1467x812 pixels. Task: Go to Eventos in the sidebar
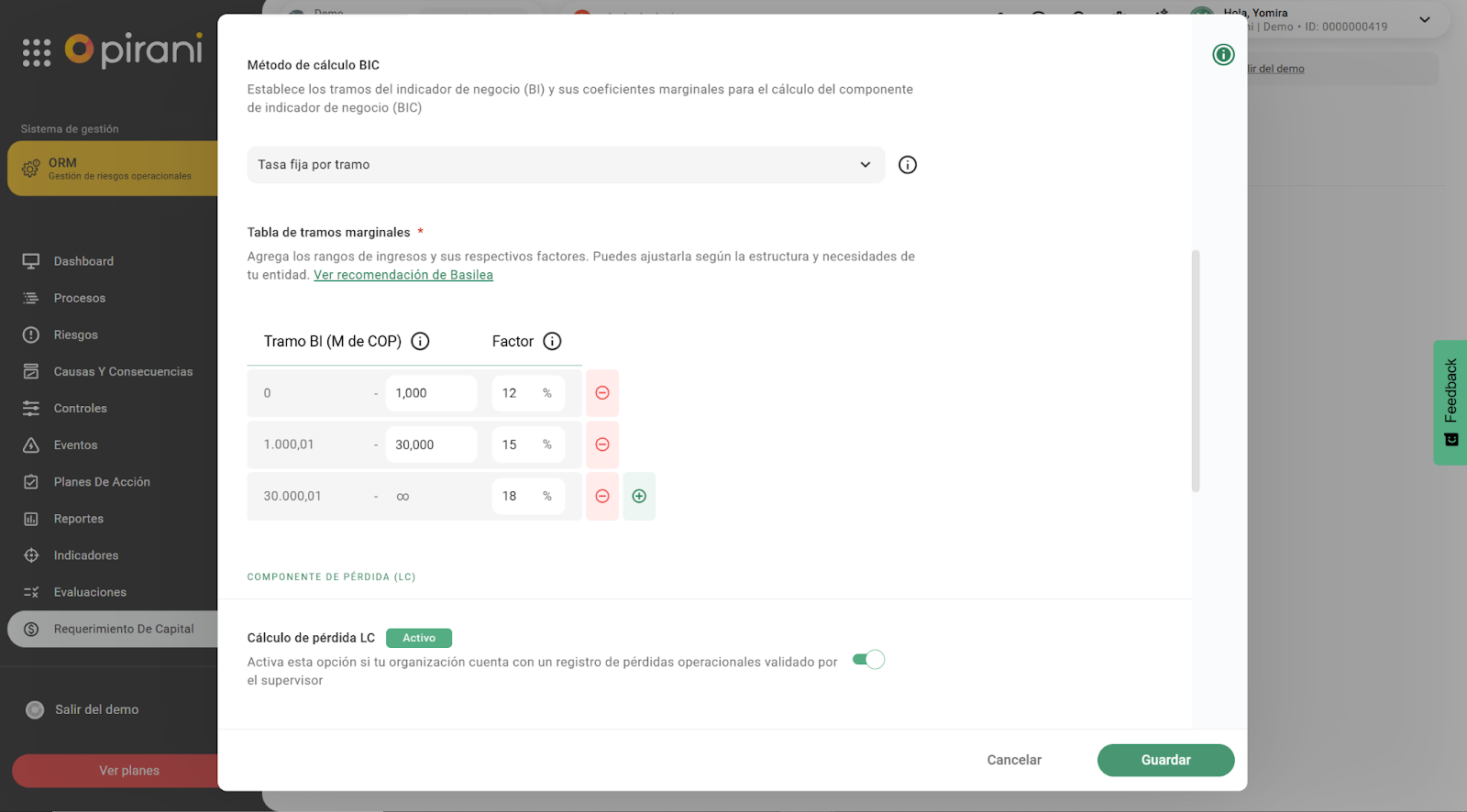point(75,445)
